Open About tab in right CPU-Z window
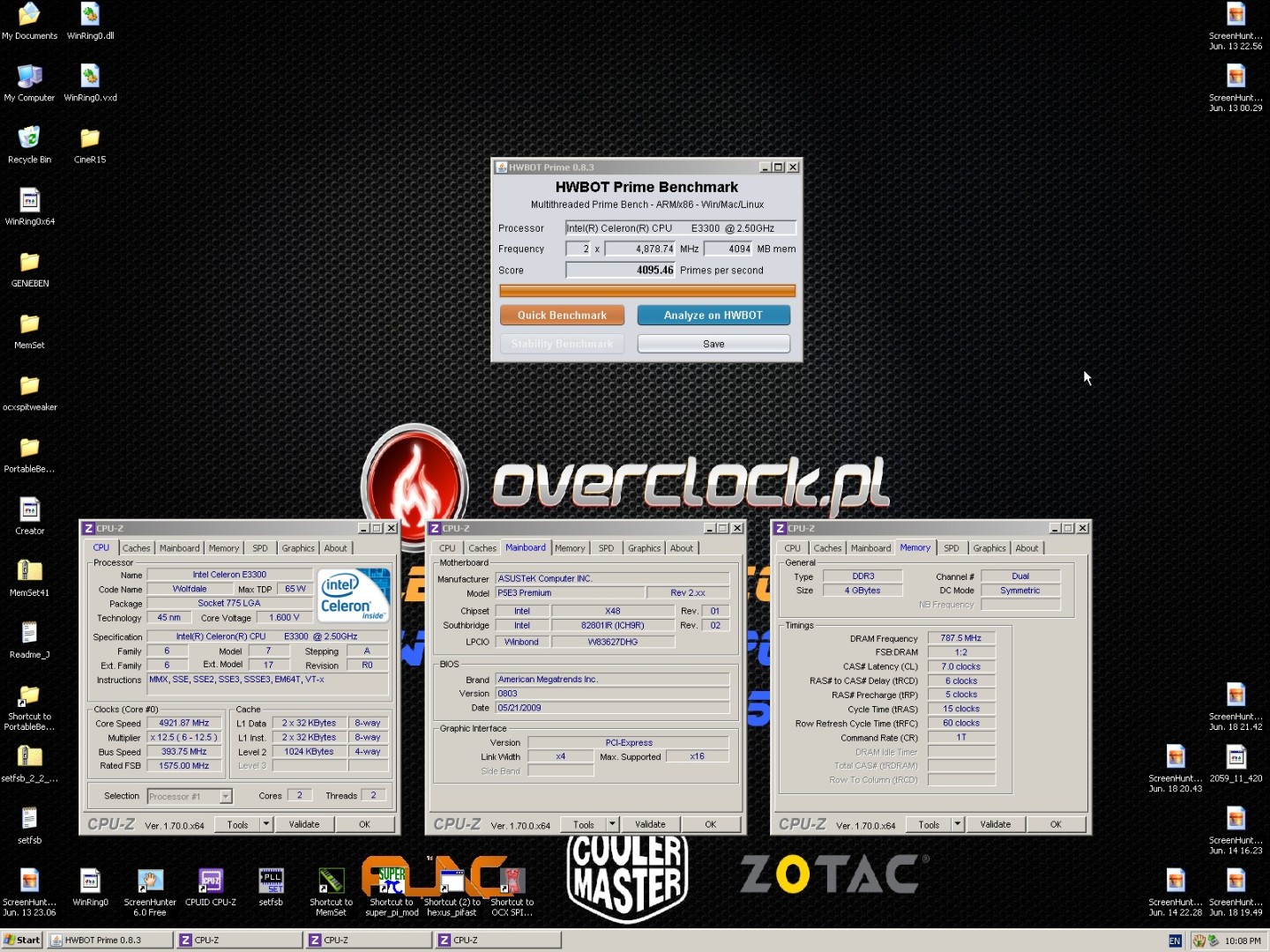Image resolution: width=1270 pixels, height=952 pixels. pos(1027,548)
